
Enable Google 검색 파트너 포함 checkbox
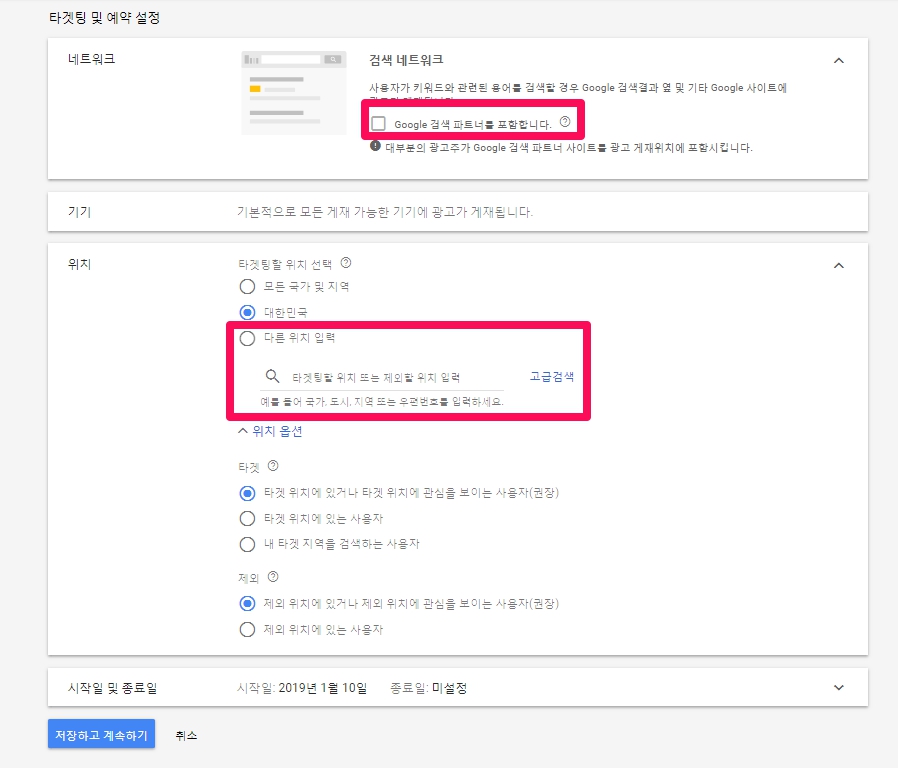tap(378, 124)
